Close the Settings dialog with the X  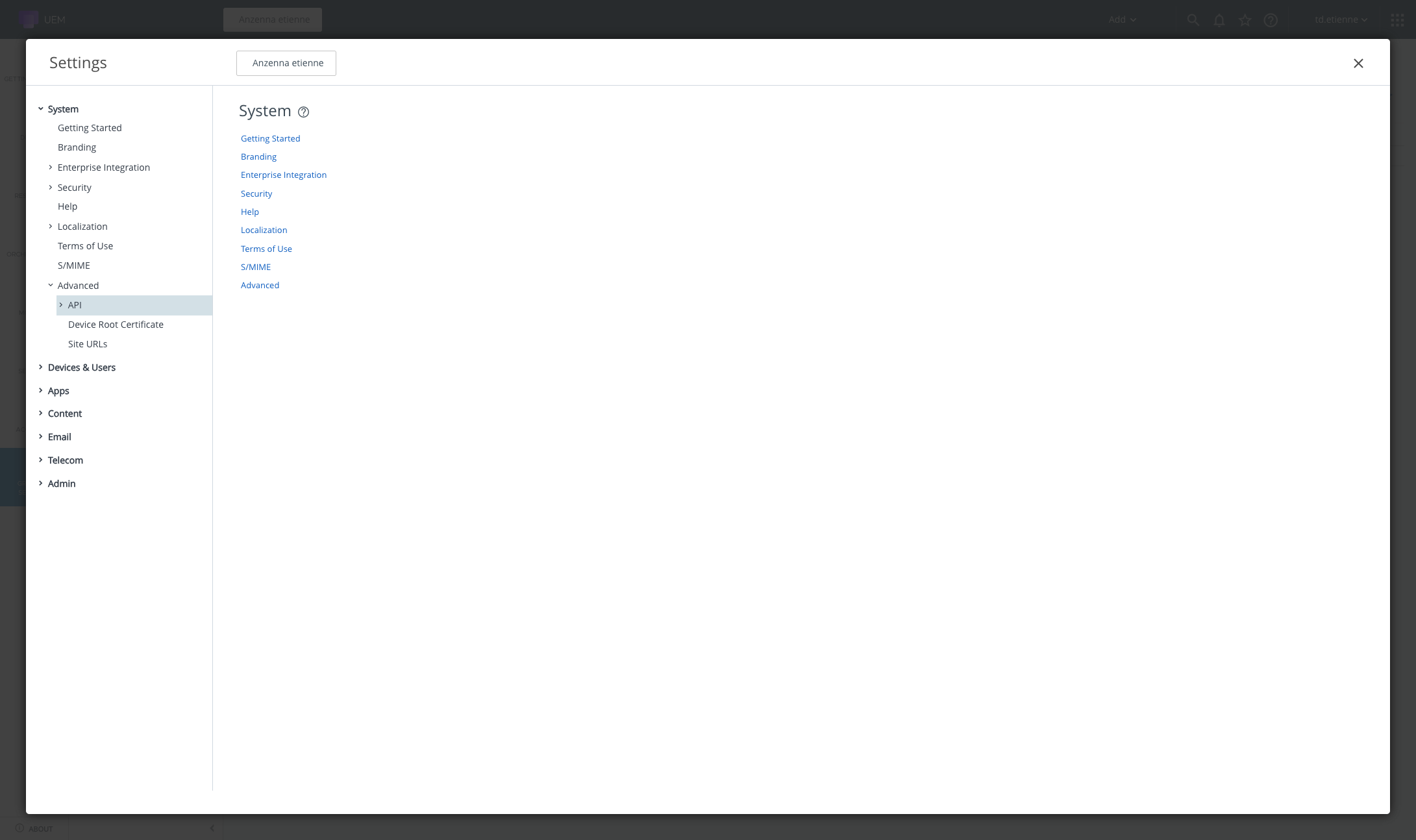[1358, 63]
